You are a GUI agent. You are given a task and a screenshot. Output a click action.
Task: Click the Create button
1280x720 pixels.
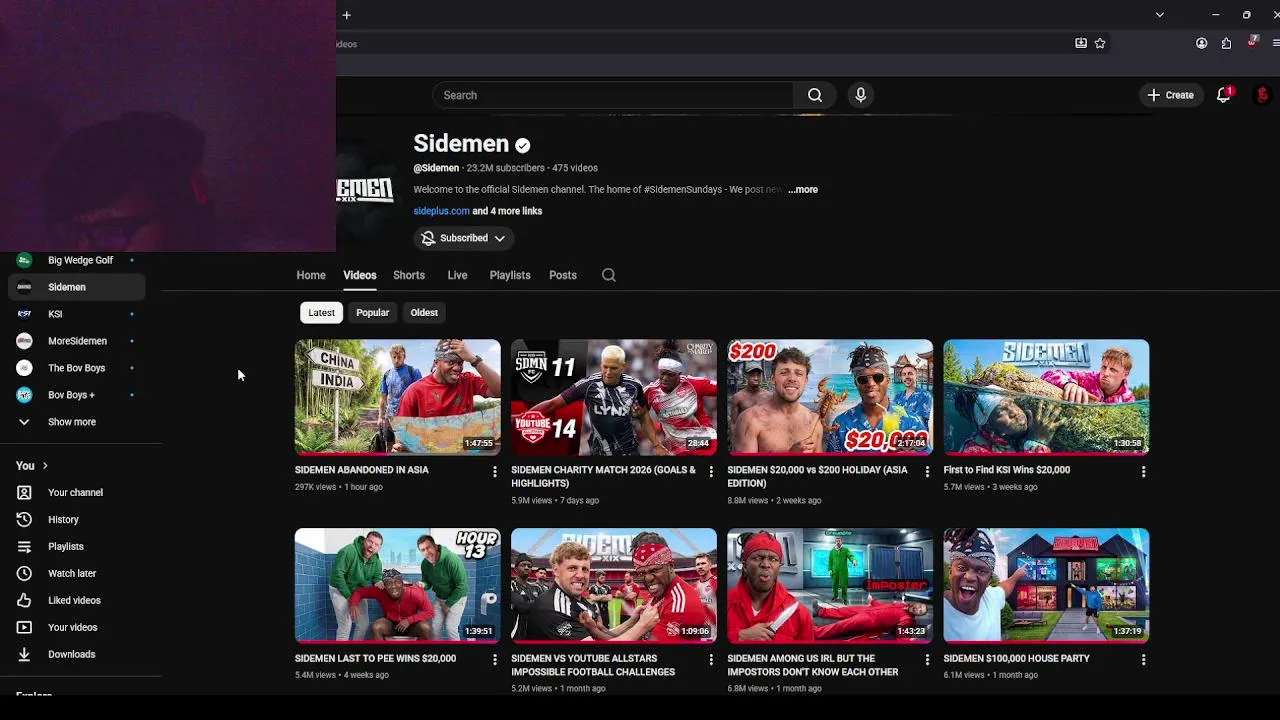point(1170,95)
